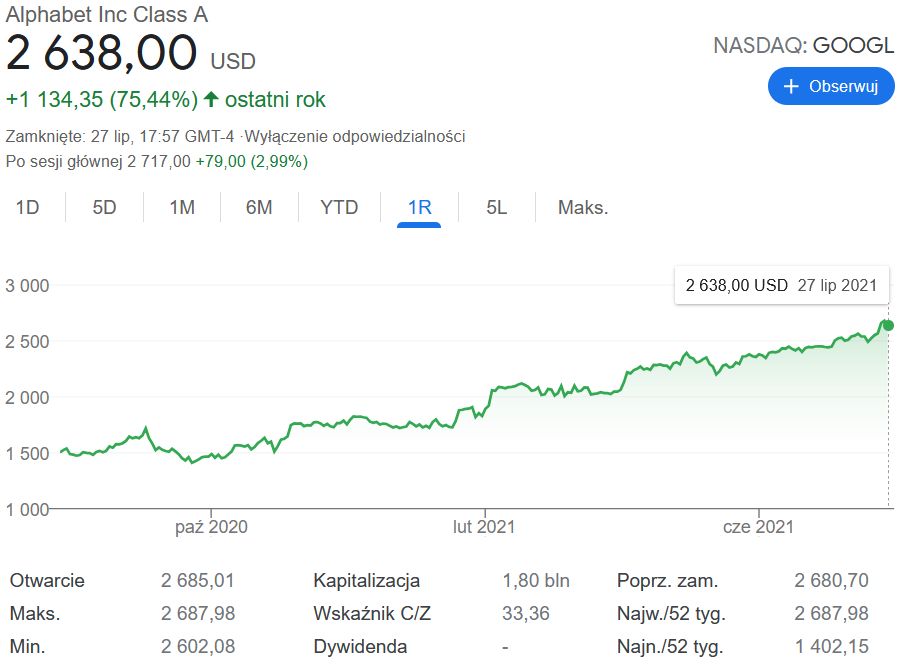Click the Kapitalizacja market cap label
This screenshot has width=898, height=666.
tap(367, 581)
